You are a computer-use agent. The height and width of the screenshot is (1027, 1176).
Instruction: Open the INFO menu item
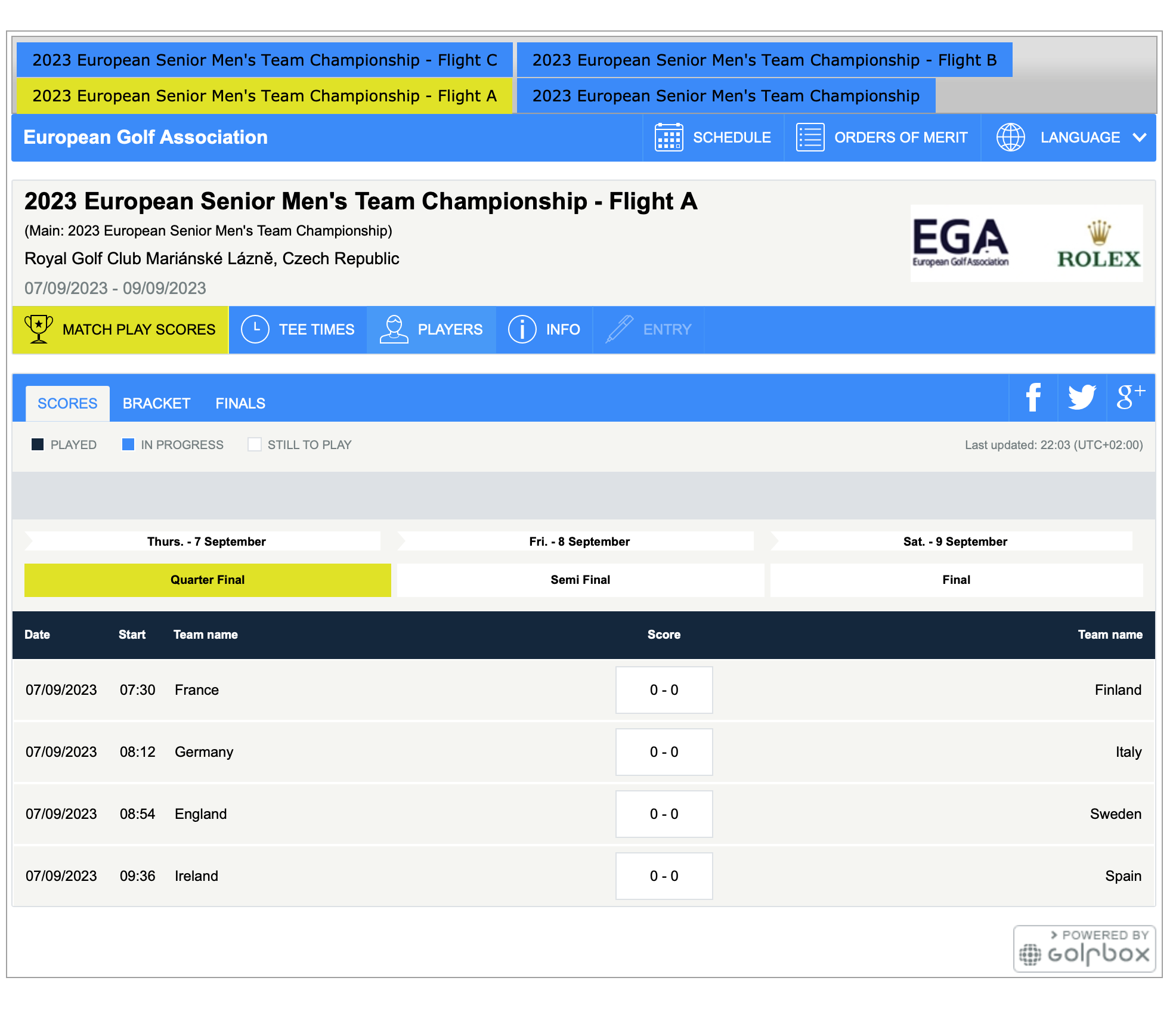(544, 330)
